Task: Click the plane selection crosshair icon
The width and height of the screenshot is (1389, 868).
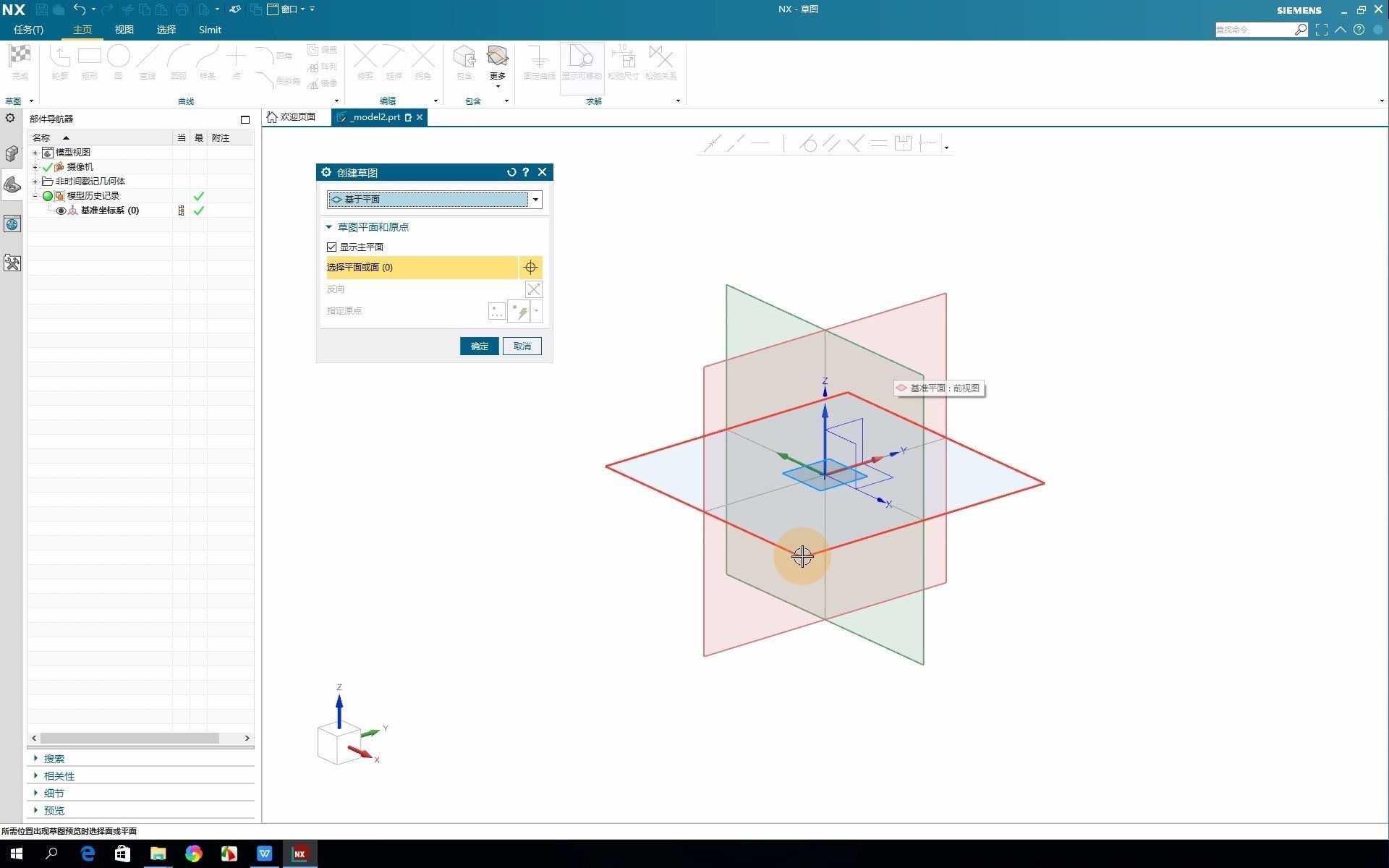Action: tap(530, 268)
